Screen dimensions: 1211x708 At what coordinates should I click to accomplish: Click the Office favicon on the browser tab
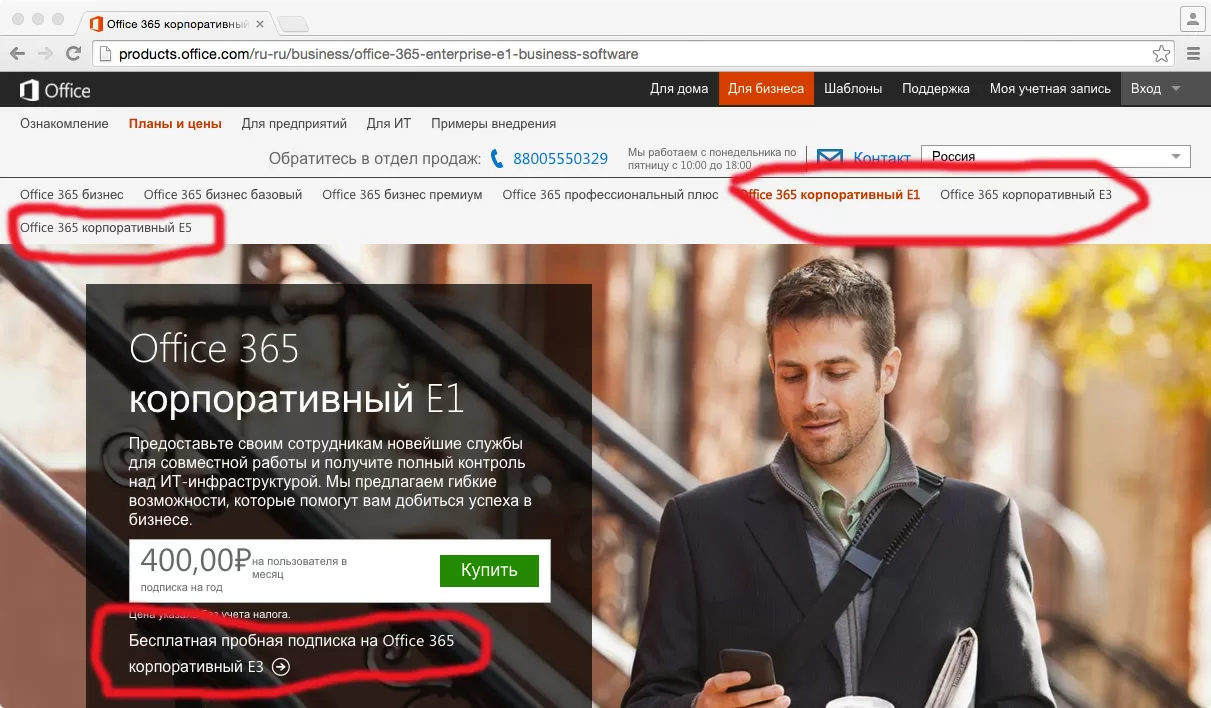click(96, 23)
